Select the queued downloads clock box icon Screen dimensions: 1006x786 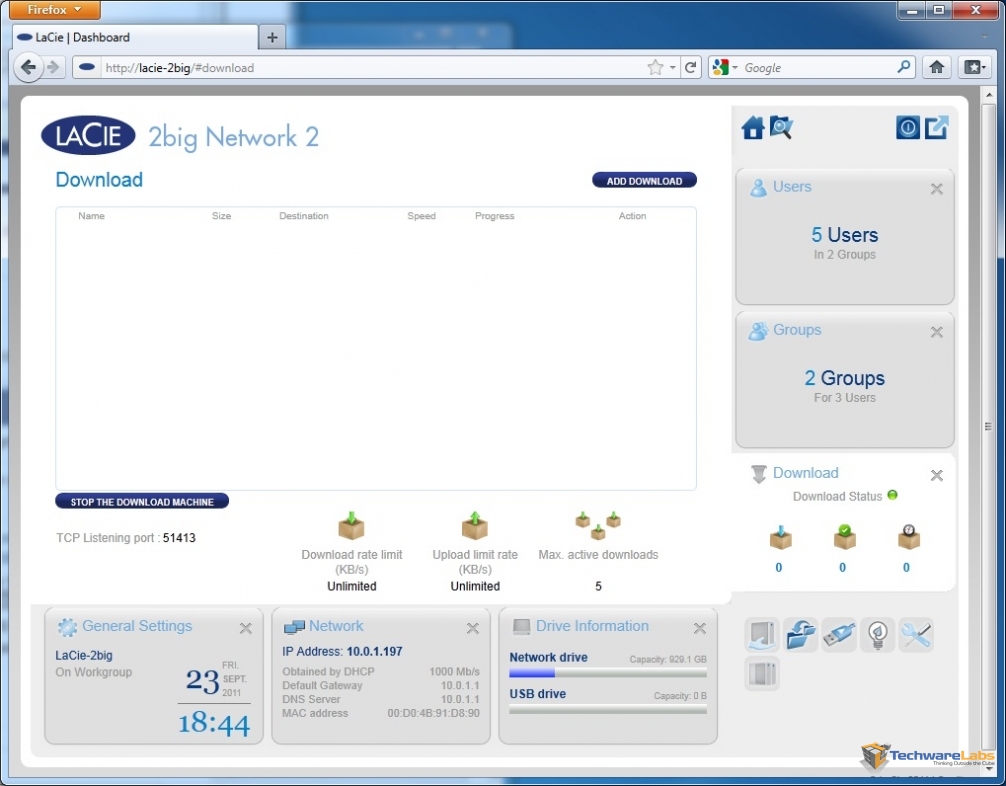click(908, 537)
